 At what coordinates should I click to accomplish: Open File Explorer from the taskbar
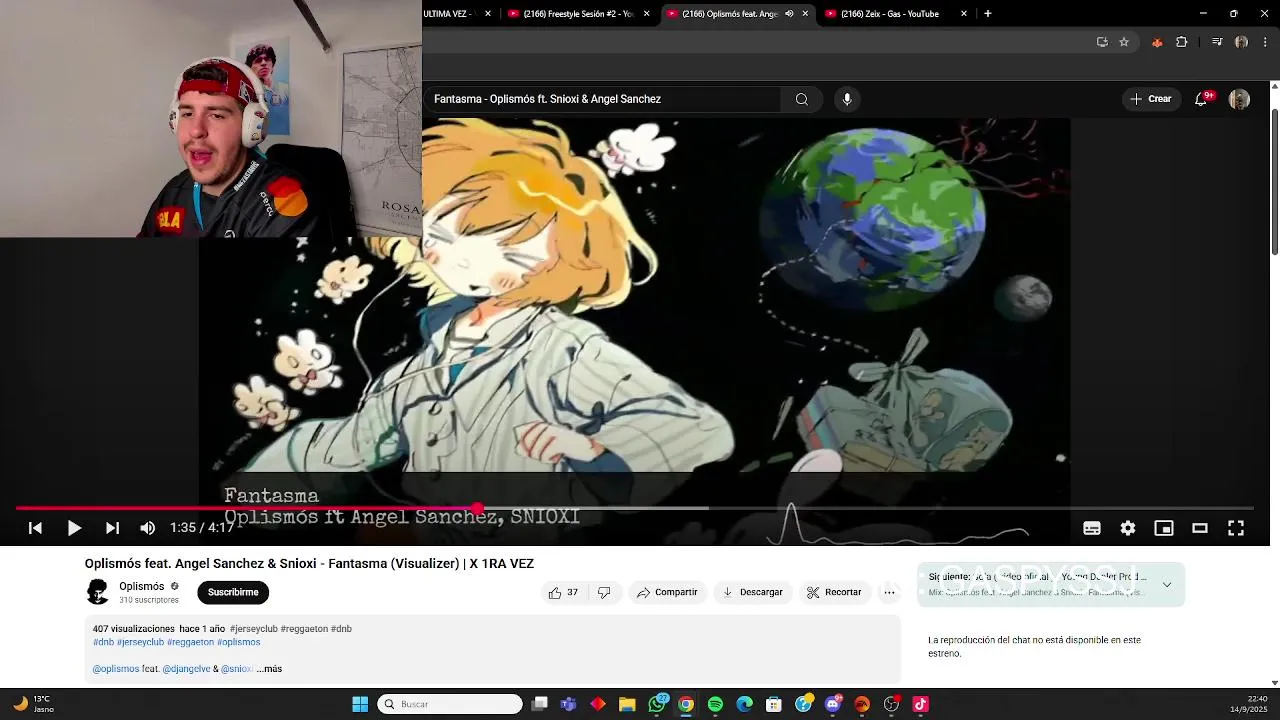[x=627, y=704]
